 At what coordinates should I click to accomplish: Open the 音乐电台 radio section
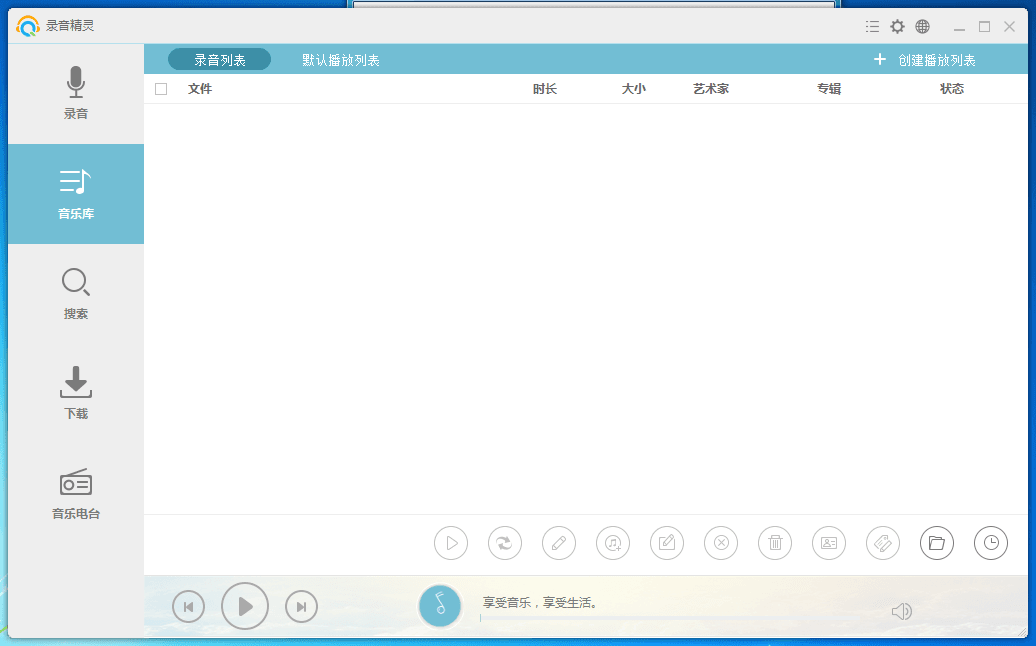(76, 493)
